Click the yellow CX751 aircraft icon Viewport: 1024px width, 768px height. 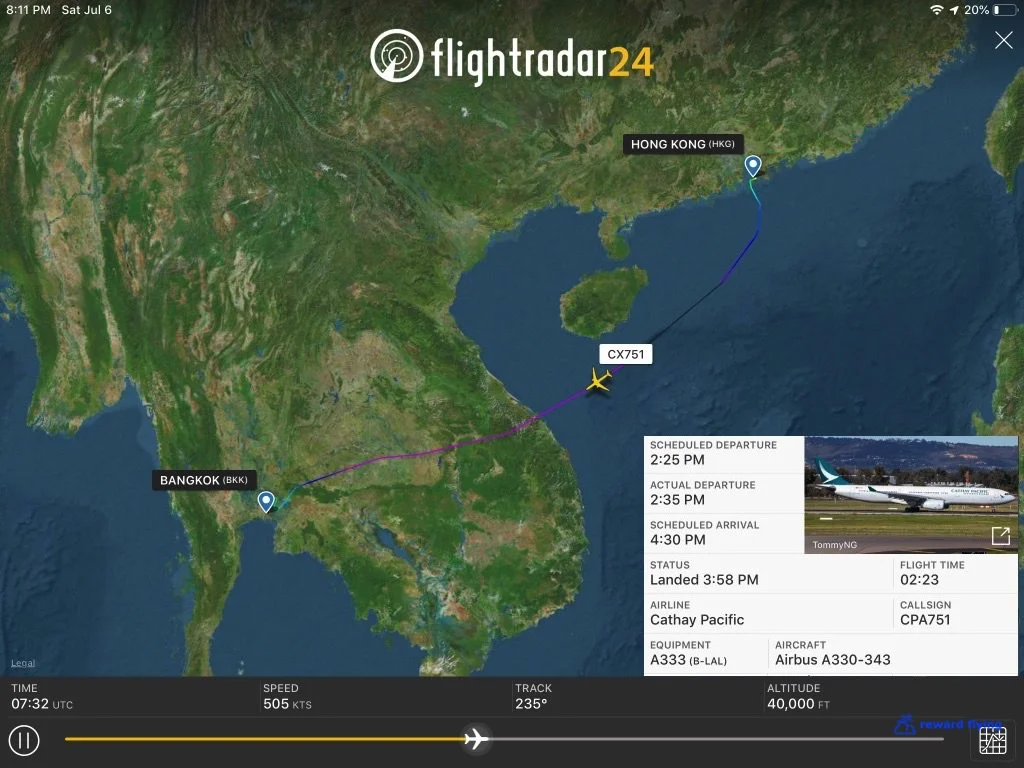(598, 380)
